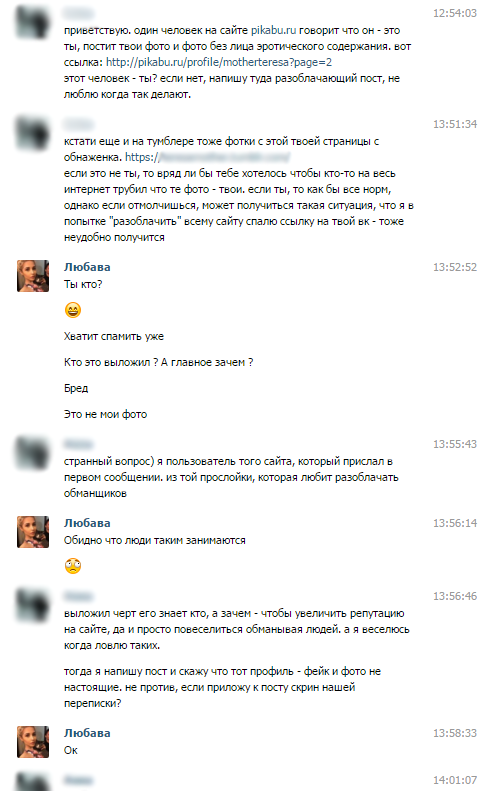The width and height of the screenshot is (483, 791).
Task: Click blurred sender name at the 13:55:43 message
Action: click(78, 444)
